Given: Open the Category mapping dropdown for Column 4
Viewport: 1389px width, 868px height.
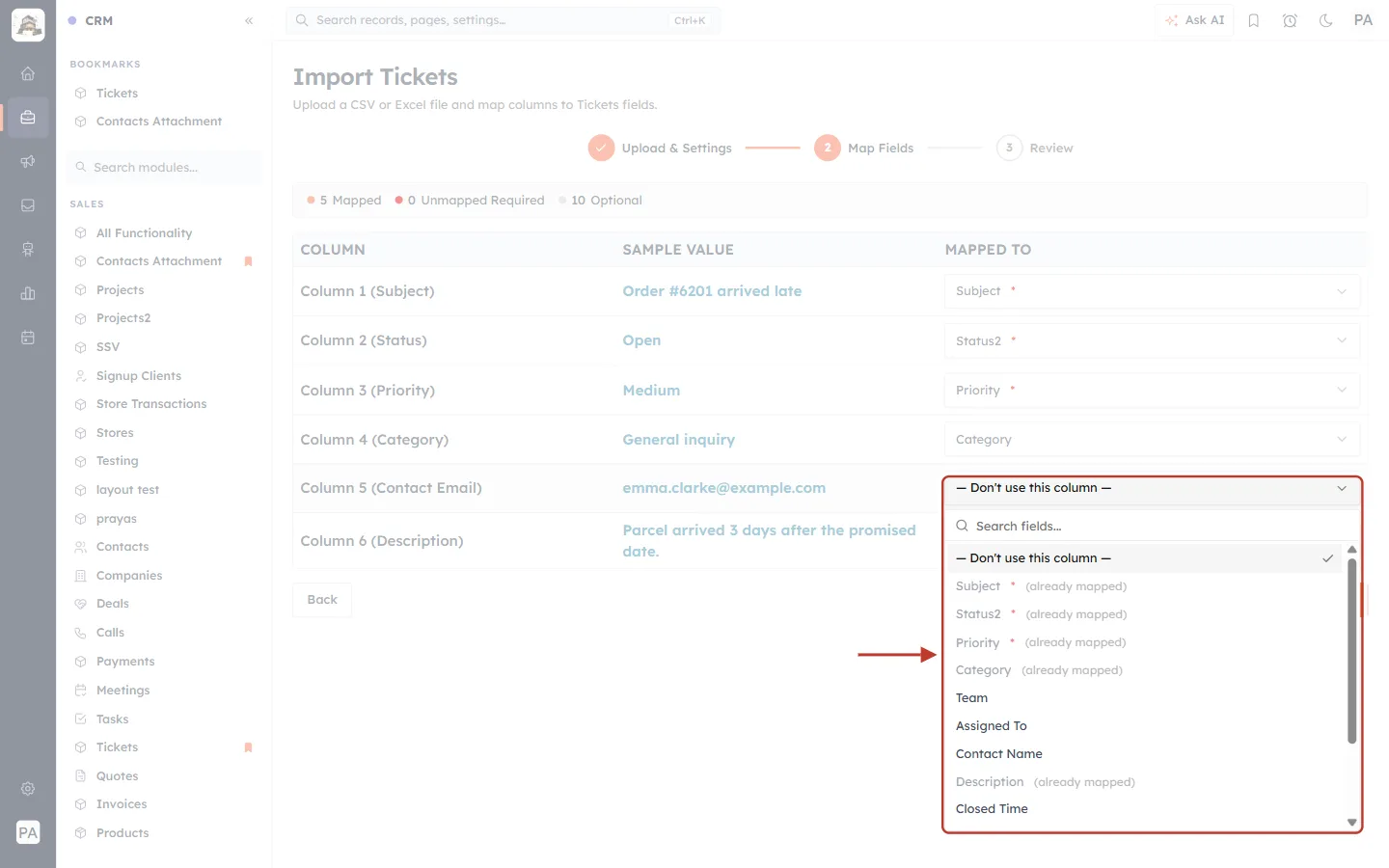Looking at the screenshot, I should pyautogui.click(x=1152, y=440).
